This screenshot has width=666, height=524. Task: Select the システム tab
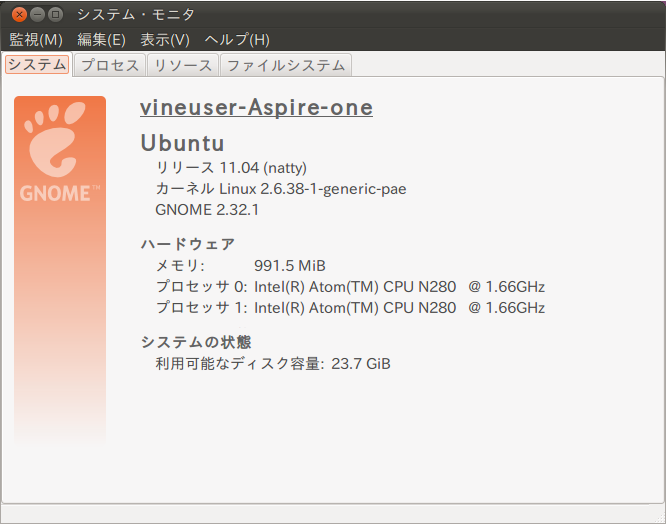pyautogui.click(x=37, y=65)
